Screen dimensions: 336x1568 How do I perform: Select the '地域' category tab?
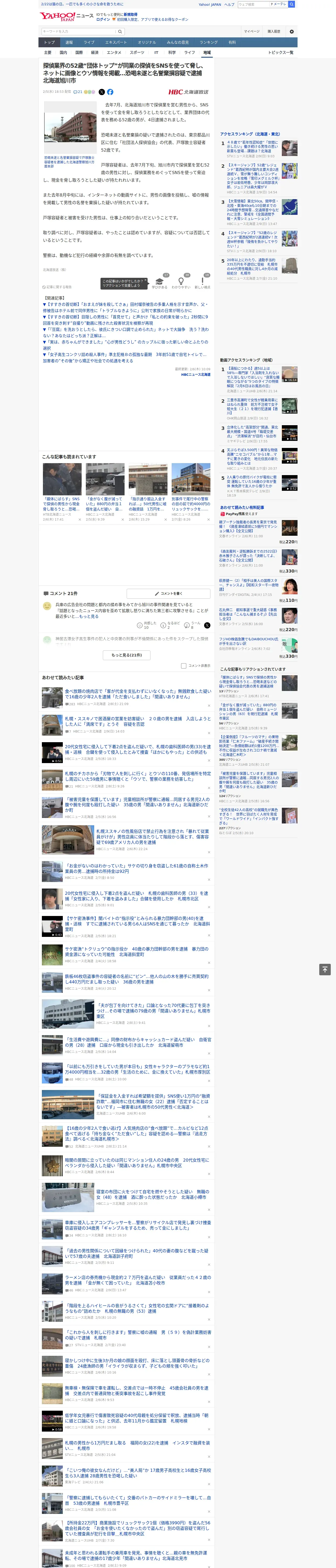[x=207, y=53]
